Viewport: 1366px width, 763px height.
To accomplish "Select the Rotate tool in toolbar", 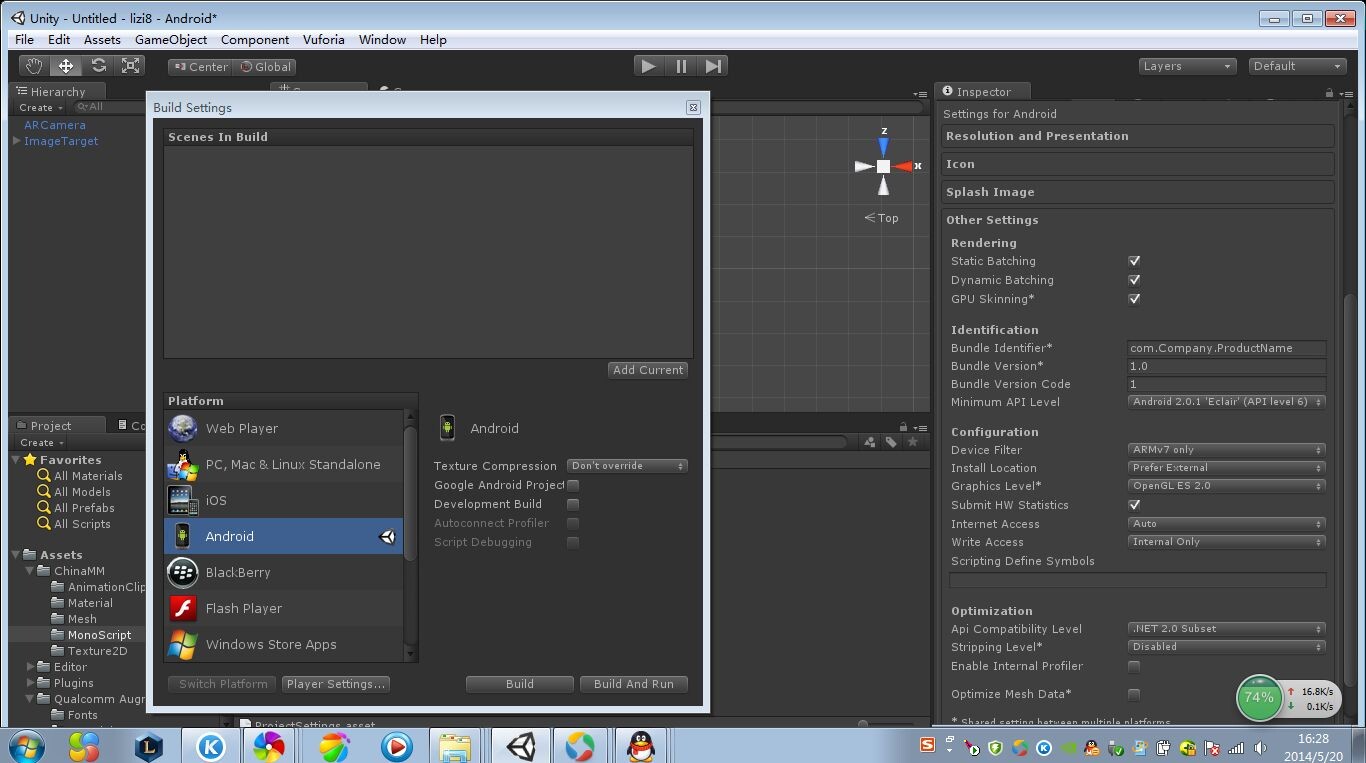I will tap(98, 66).
